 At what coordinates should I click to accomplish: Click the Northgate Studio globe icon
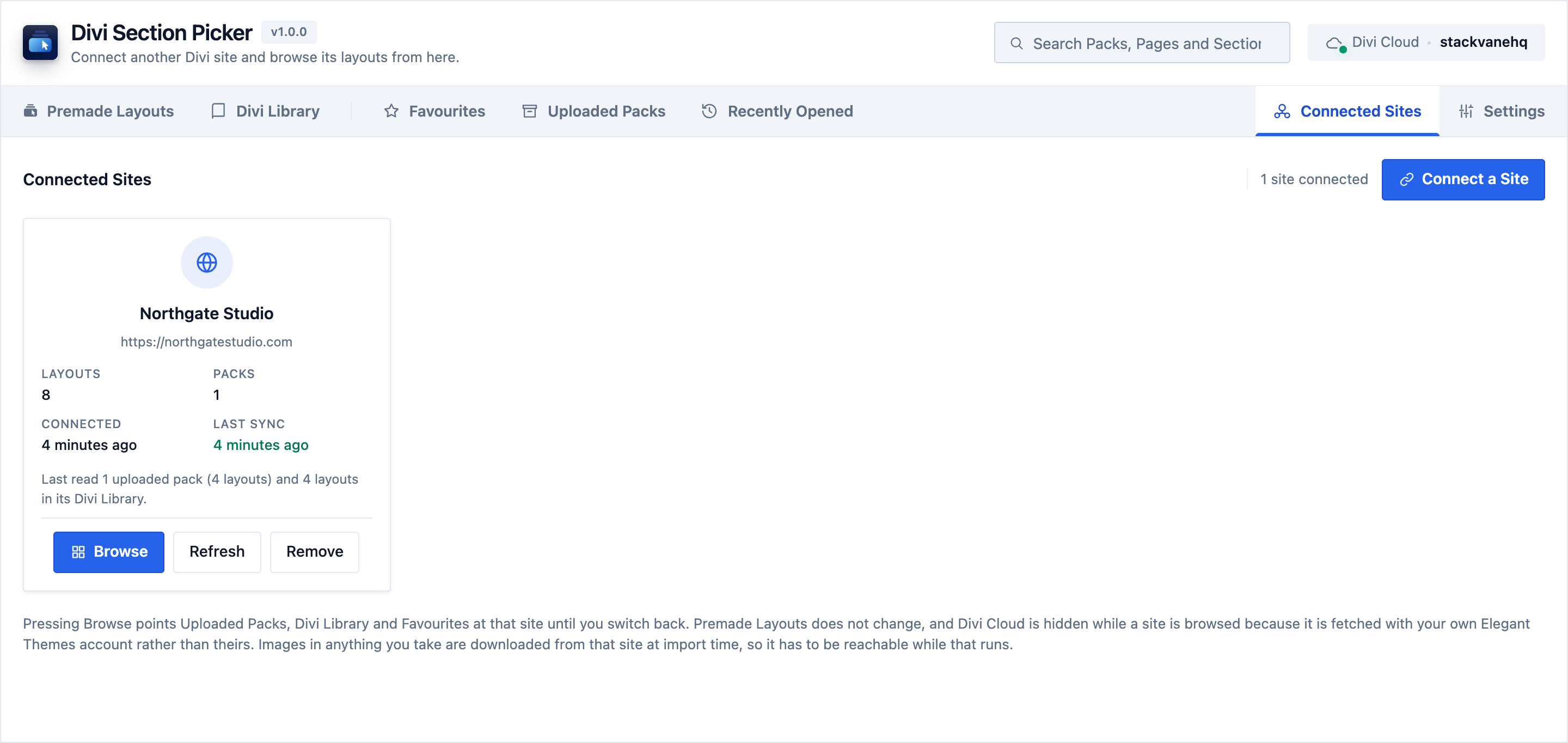coord(206,263)
